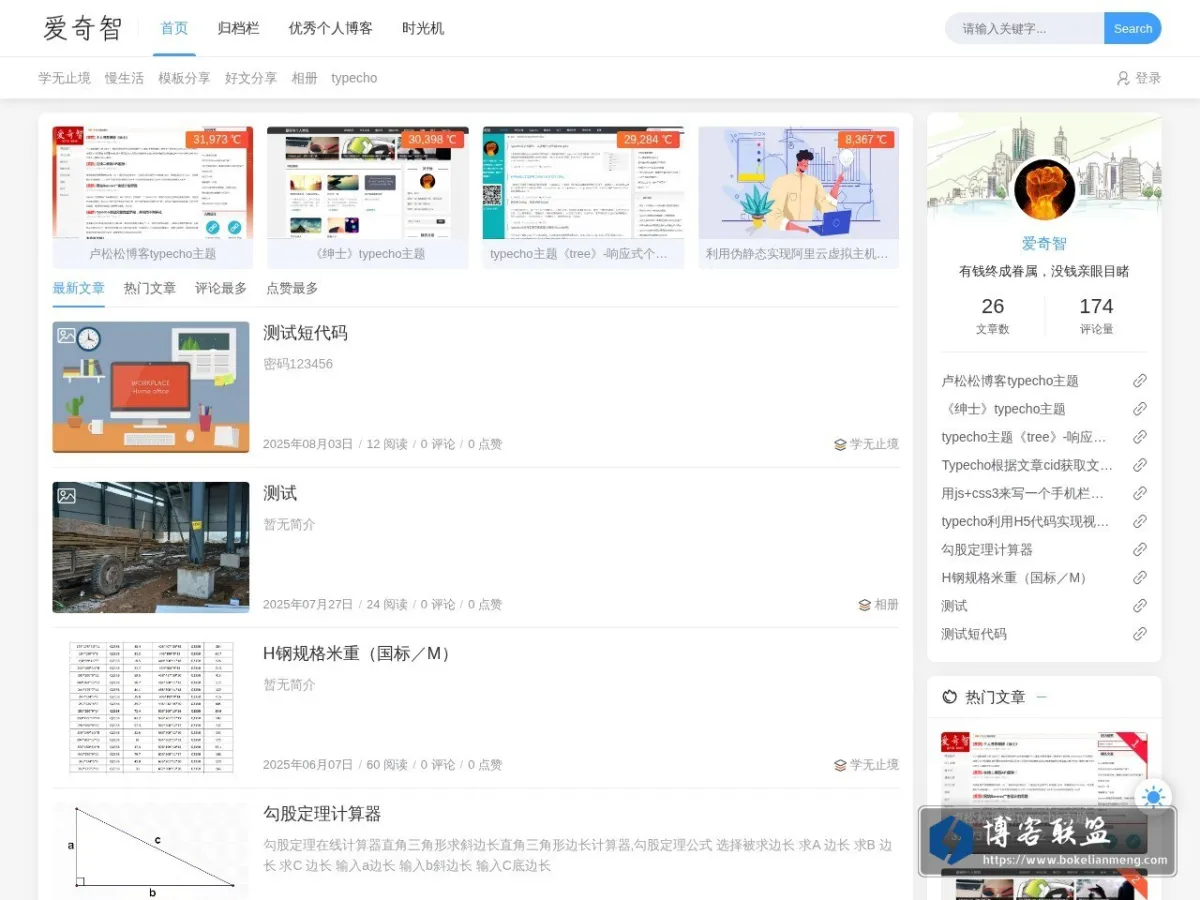Open 优秀个人博客 navigation item
The height and width of the screenshot is (900, 1200).
tap(331, 28)
